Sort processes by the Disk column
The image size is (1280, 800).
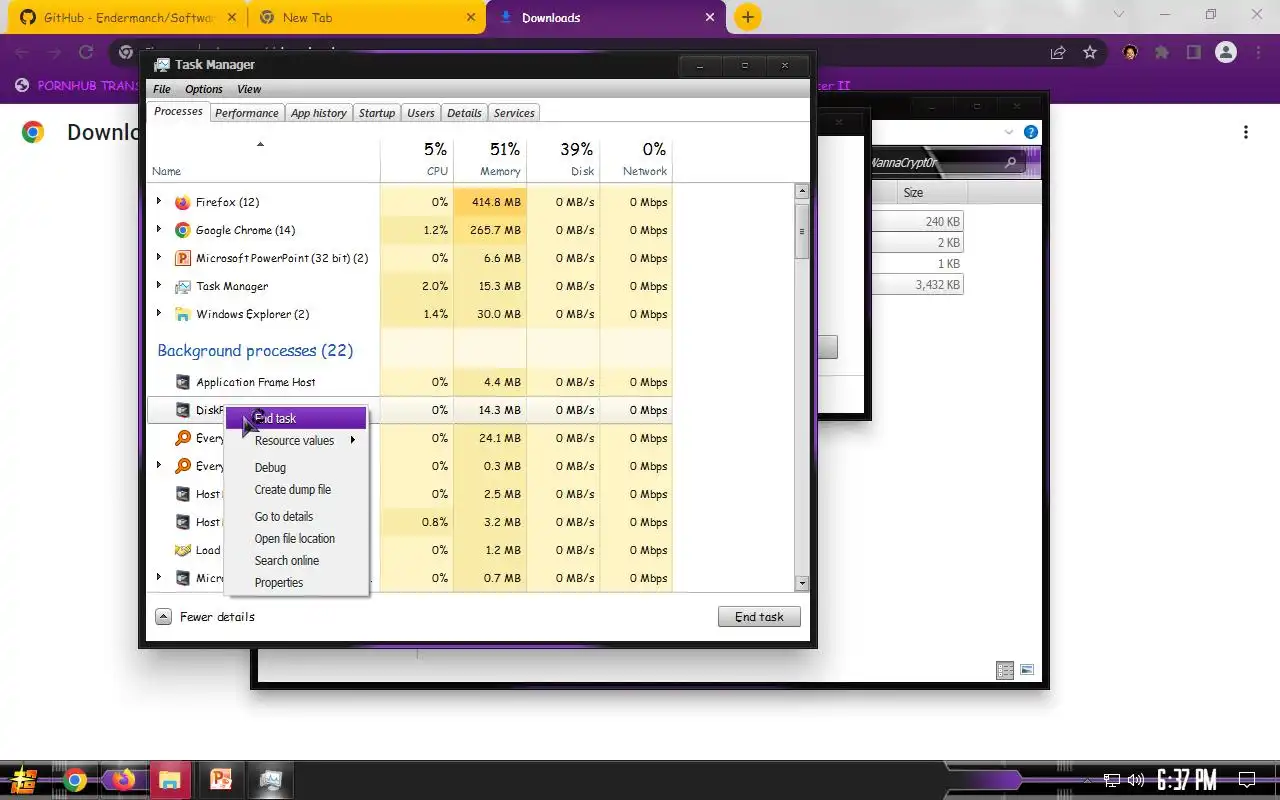tap(563, 160)
